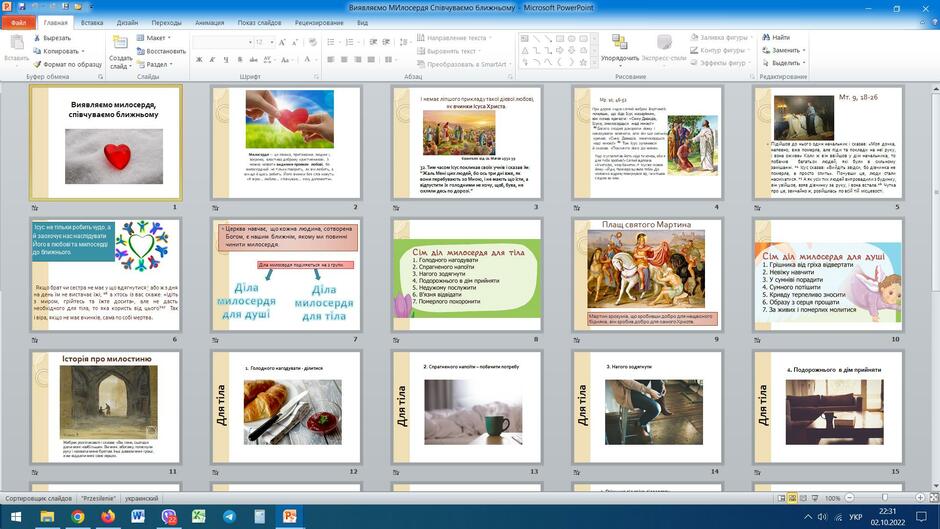Click the Заменить icon in editing group
Viewport: 940px width, 529px height.
[766, 50]
